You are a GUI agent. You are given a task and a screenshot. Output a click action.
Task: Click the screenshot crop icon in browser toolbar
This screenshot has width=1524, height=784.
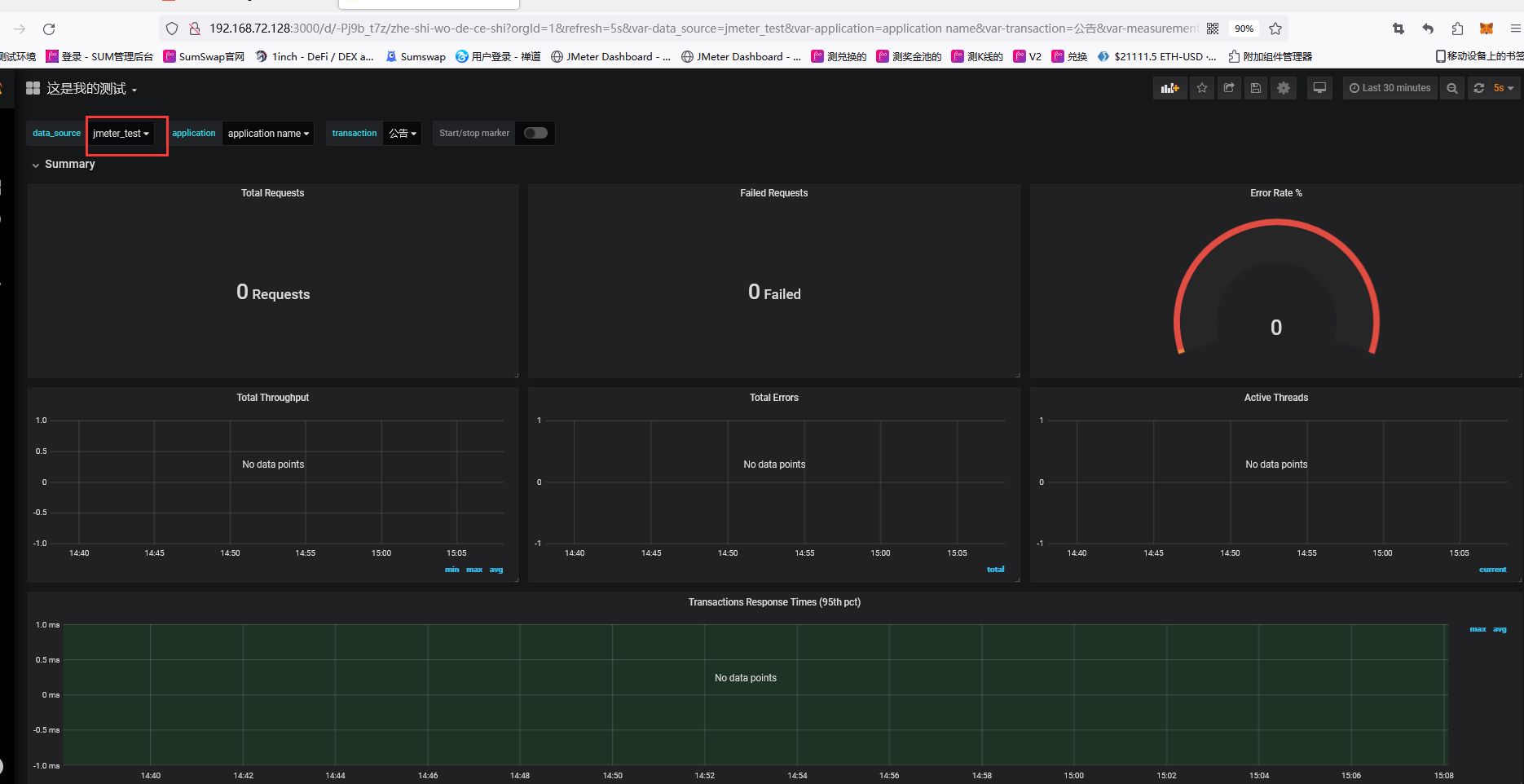coord(1398,29)
